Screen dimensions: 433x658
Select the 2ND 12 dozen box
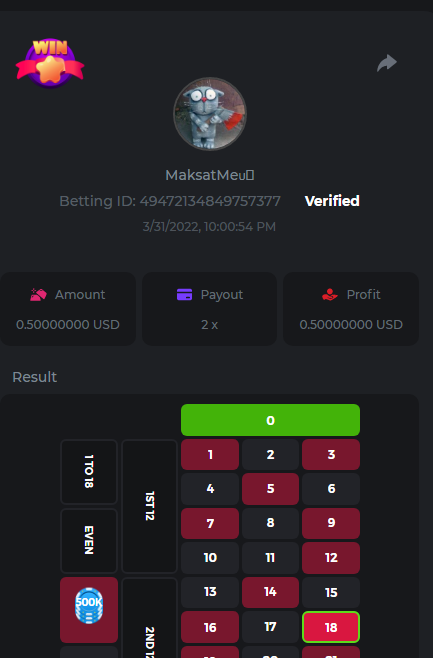(149, 618)
